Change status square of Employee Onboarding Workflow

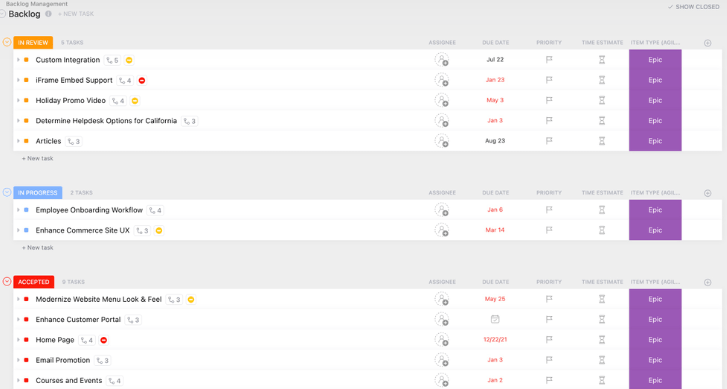point(26,210)
